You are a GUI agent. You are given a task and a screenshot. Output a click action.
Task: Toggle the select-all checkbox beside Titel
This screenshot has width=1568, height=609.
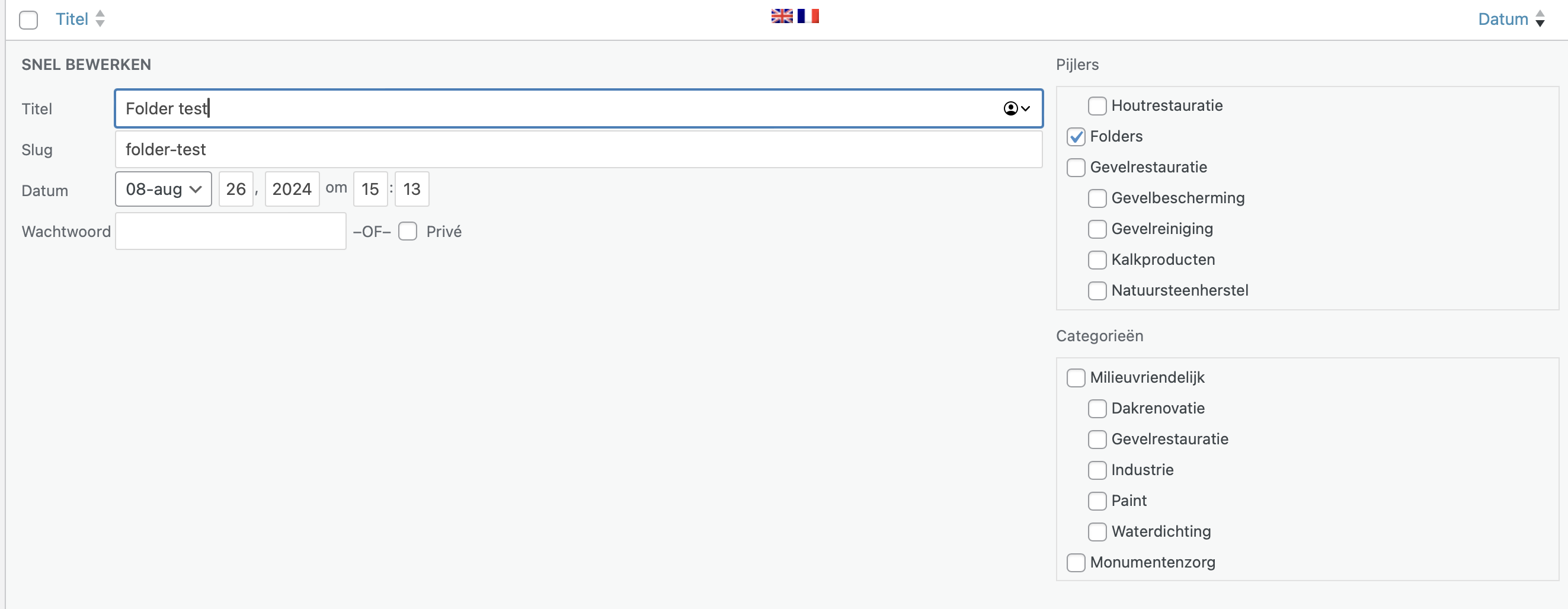pos(28,20)
